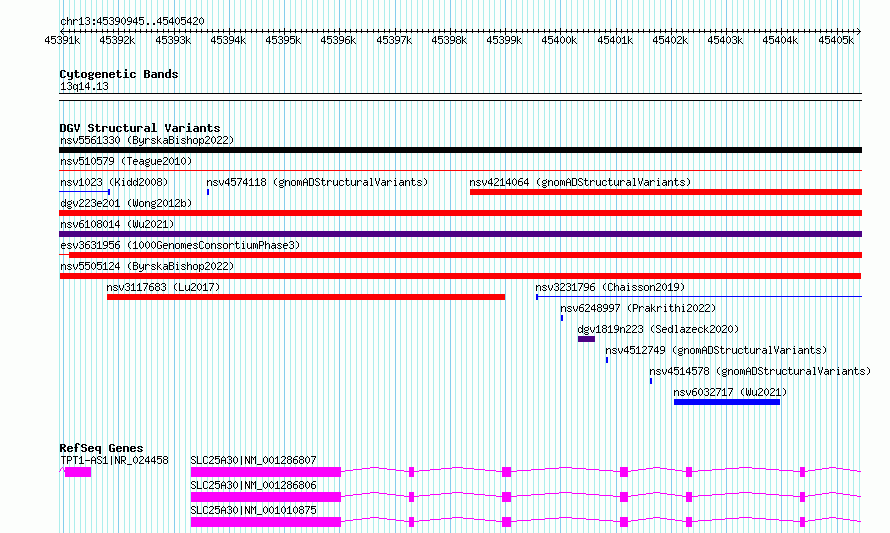Click the SLC25A30|NM_001010875 transcript label

click(253, 510)
